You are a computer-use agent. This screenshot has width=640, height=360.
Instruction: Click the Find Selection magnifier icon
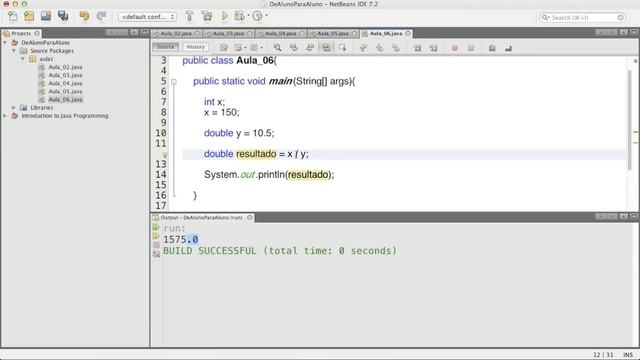point(278,48)
